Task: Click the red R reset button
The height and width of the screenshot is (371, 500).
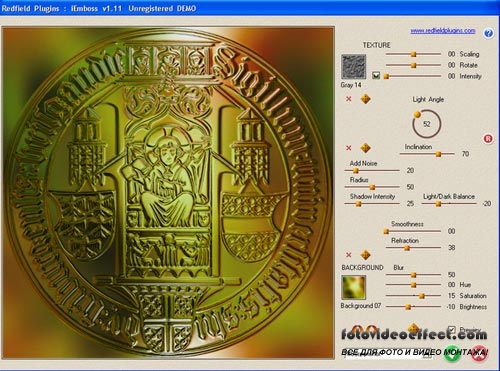Action: pyautogui.click(x=488, y=139)
